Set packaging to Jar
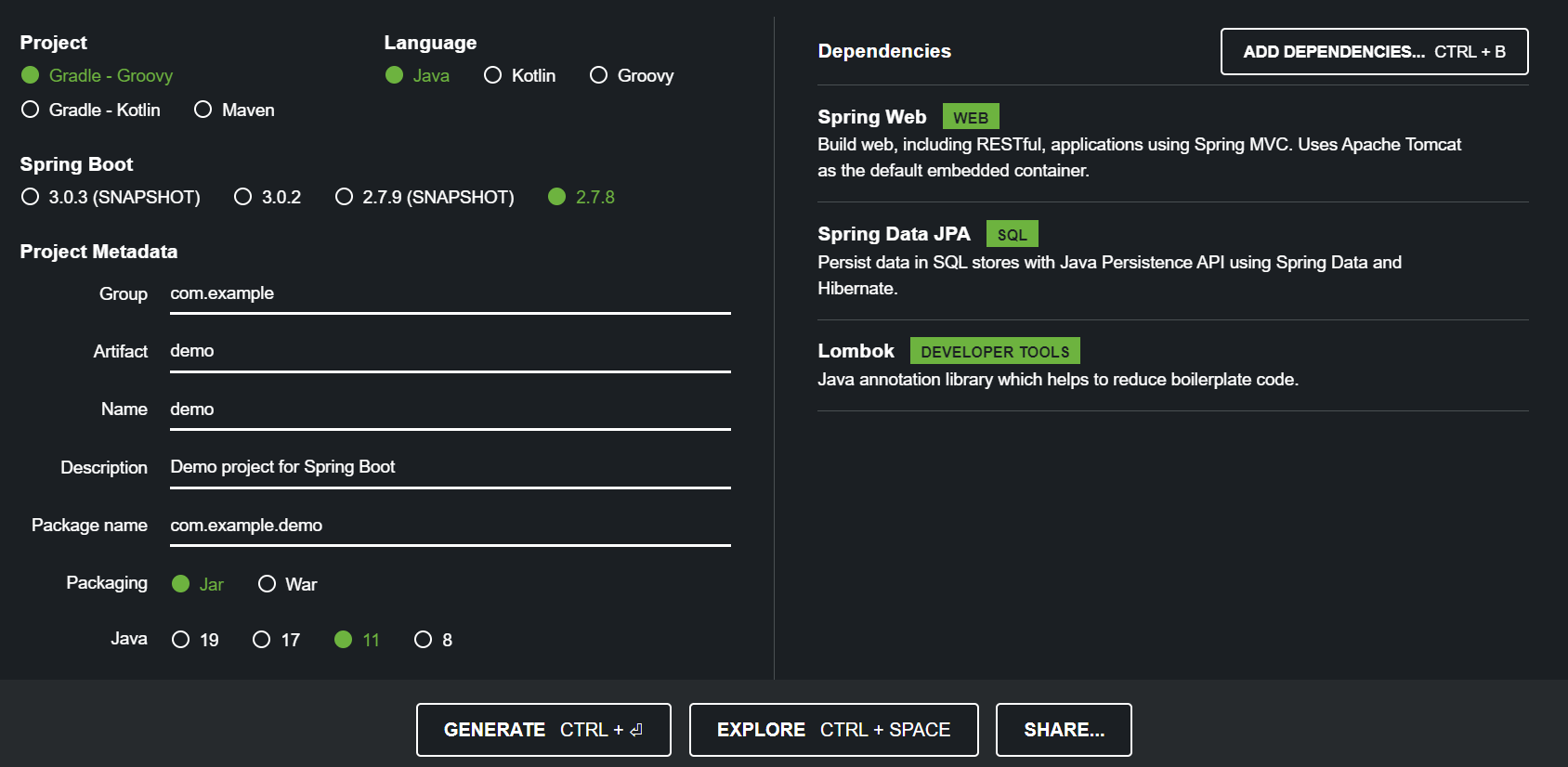 coord(198,584)
